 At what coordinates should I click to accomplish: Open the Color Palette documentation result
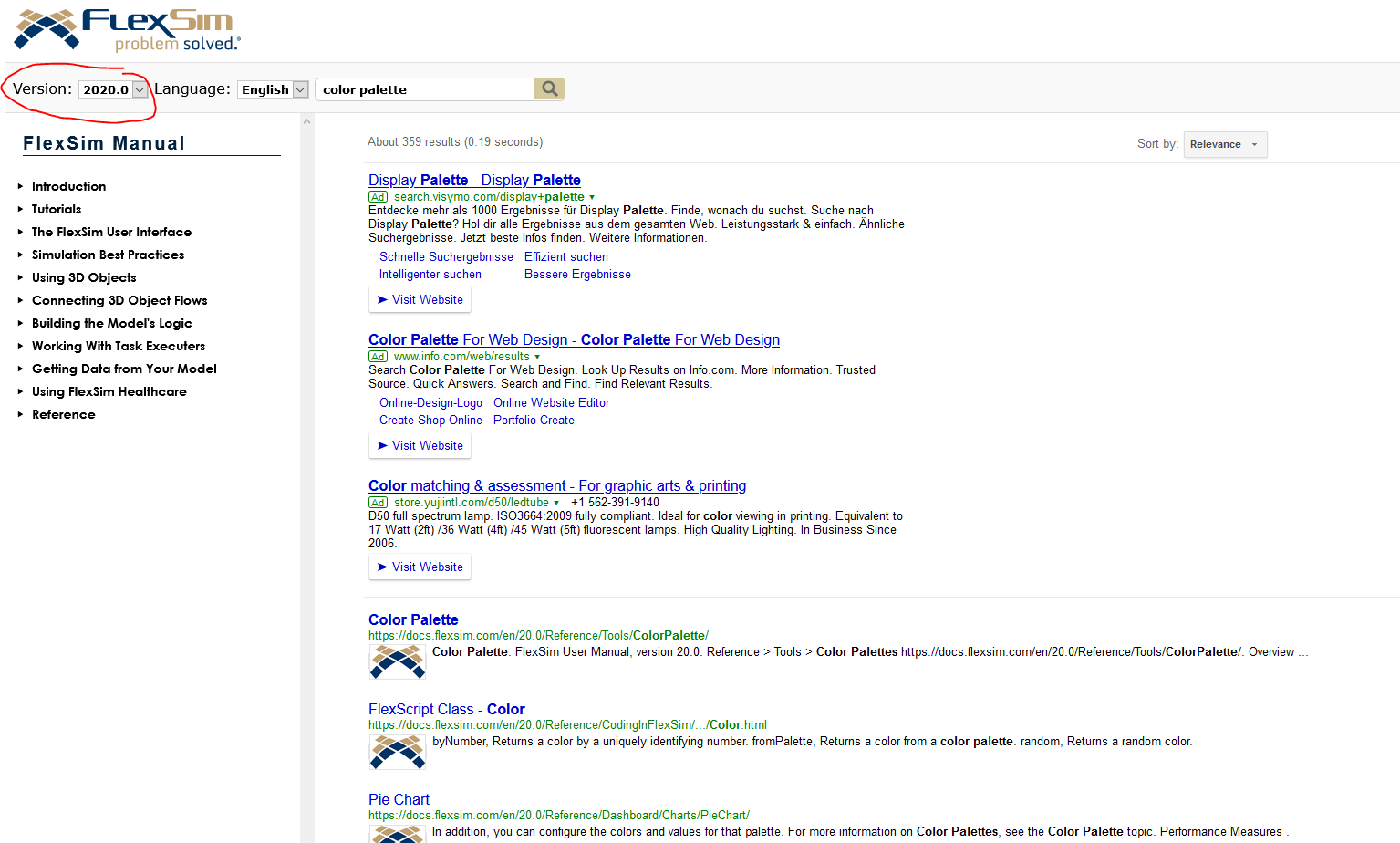tap(413, 619)
